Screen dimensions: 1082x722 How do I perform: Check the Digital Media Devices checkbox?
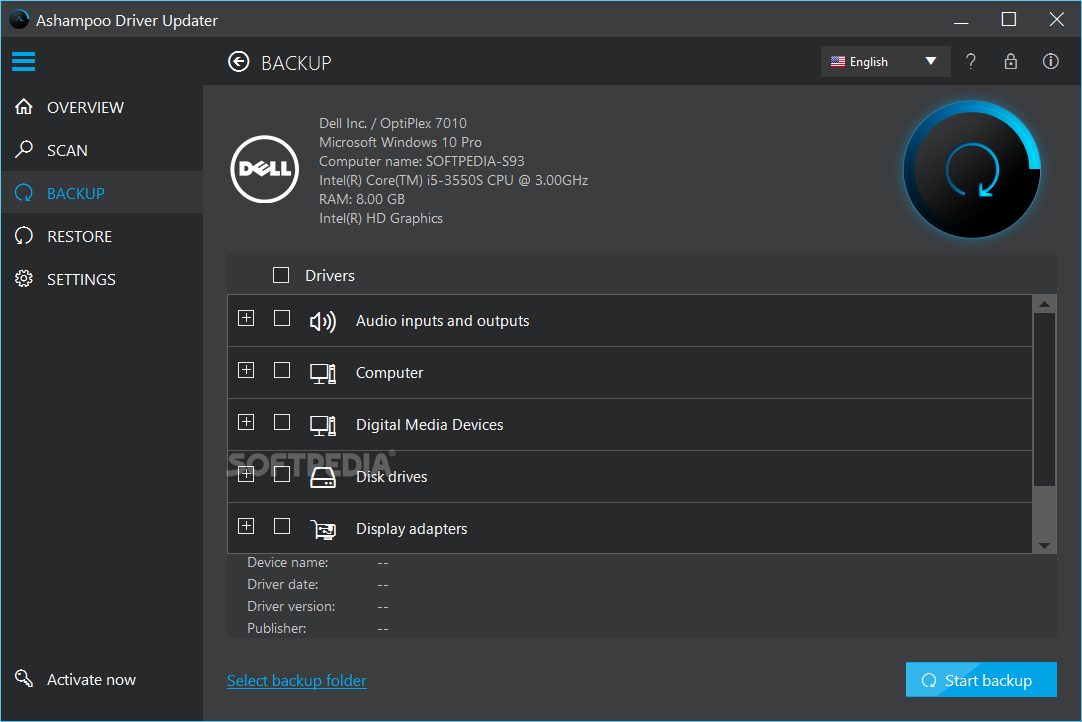click(x=282, y=422)
